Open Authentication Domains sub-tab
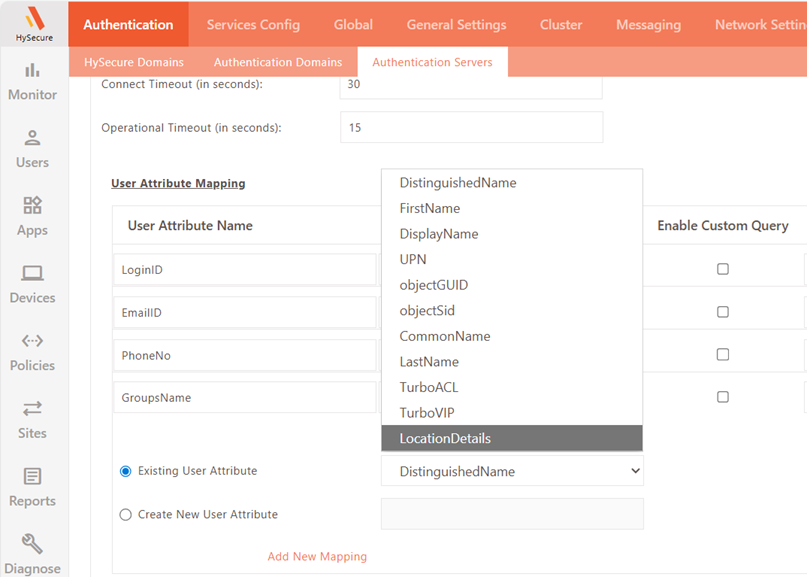This screenshot has width=807, height=577. point(278,62)
